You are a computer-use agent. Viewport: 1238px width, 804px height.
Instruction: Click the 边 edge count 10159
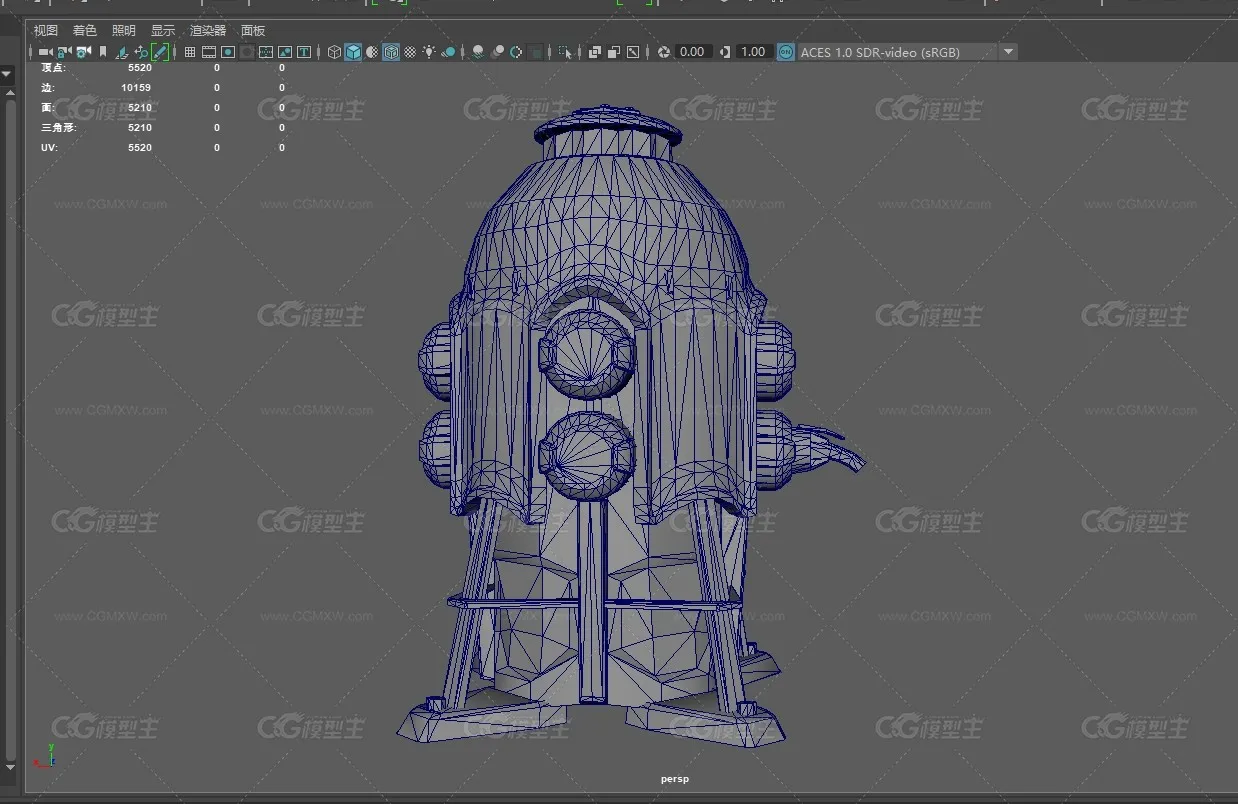tap(136, 88)
